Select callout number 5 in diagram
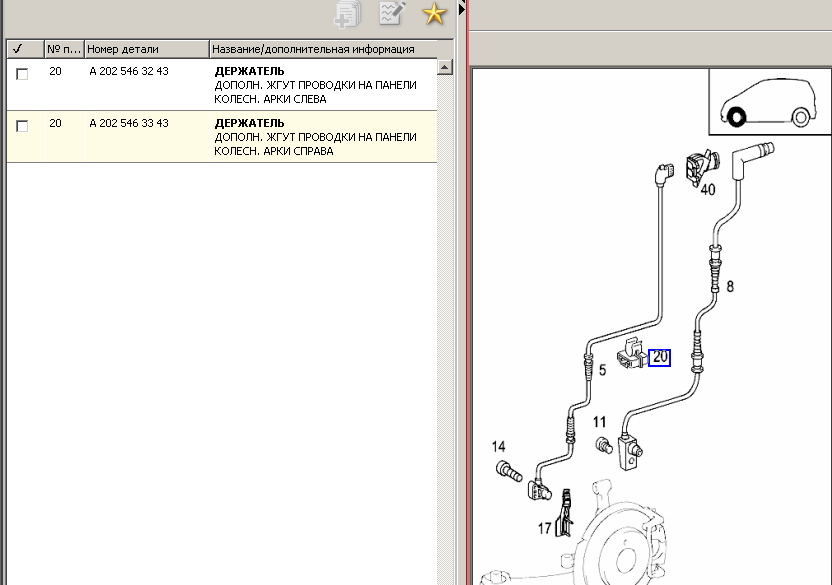Screen dimensions: 832x585 coord(602,370)
